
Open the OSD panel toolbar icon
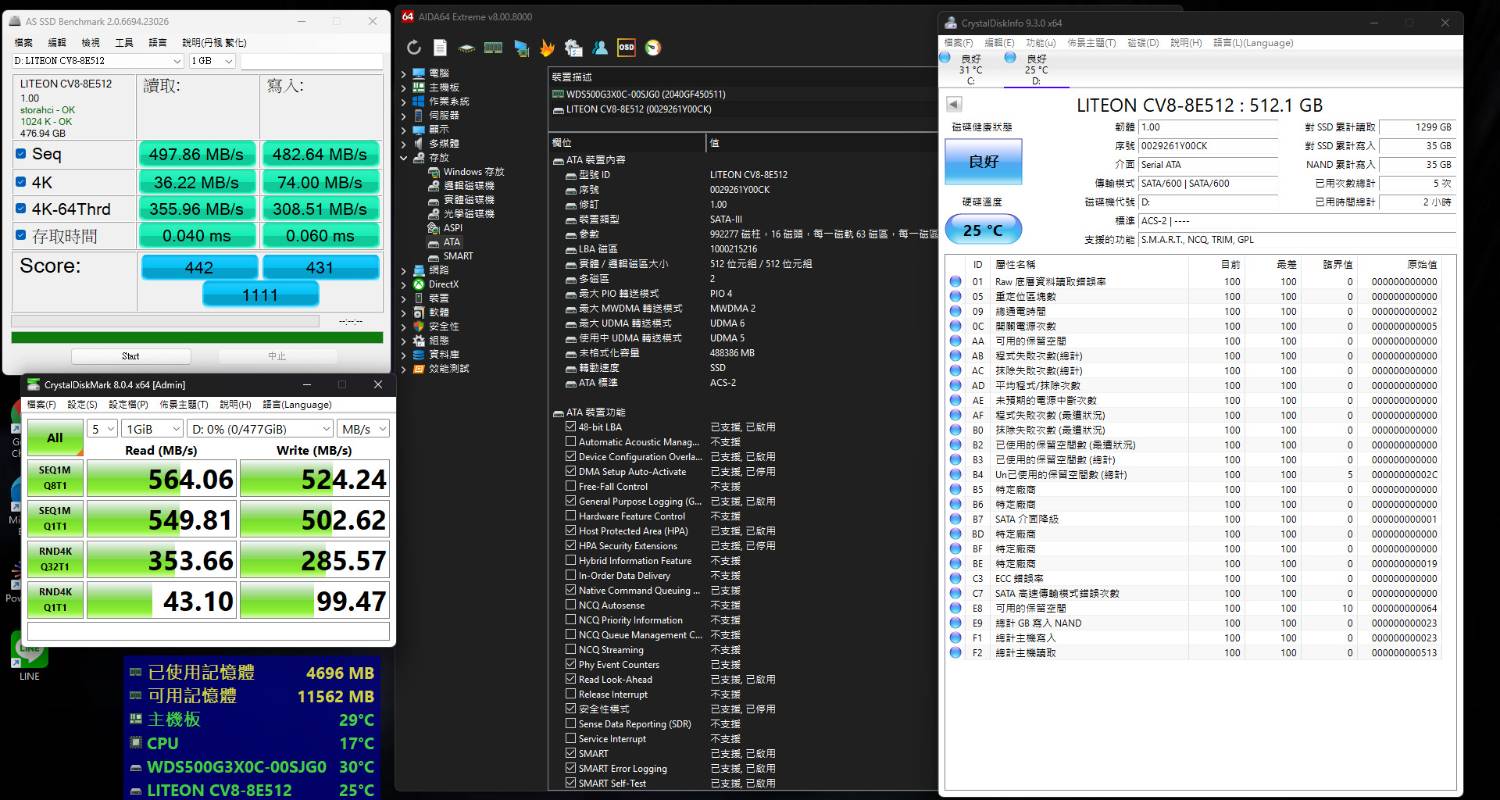click(x=626, y=47)
